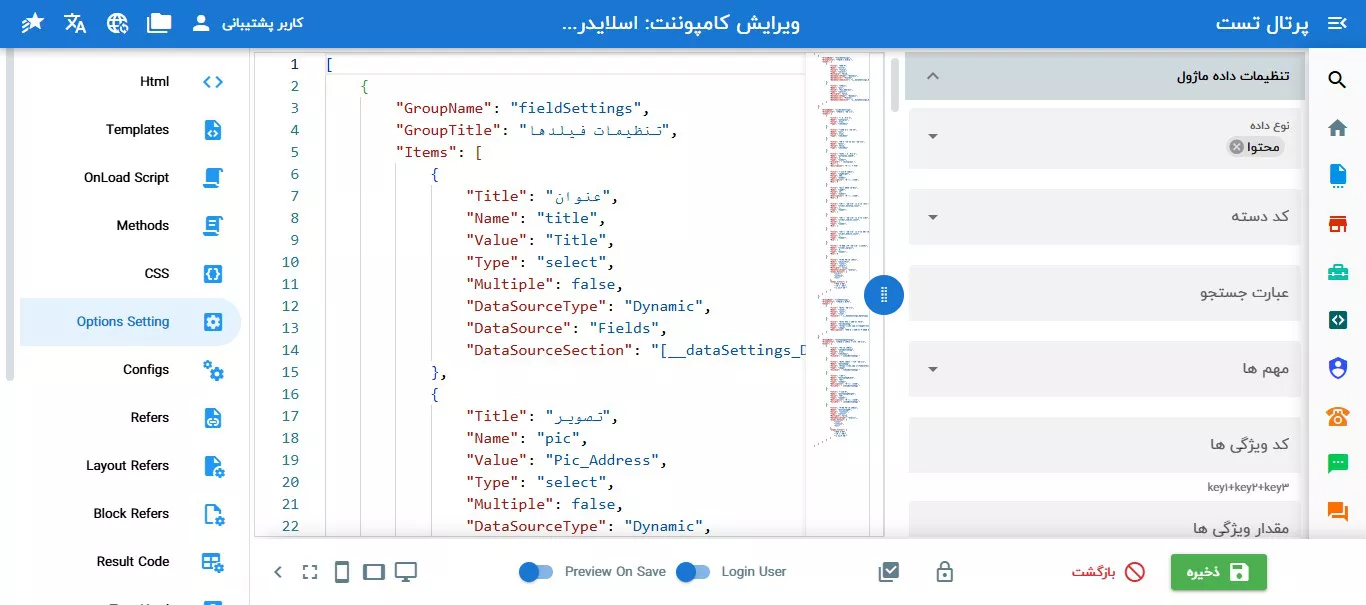The image size is (1366, 605).
Task: Switch to mobile phone preview icon
Action: (342, 572)
